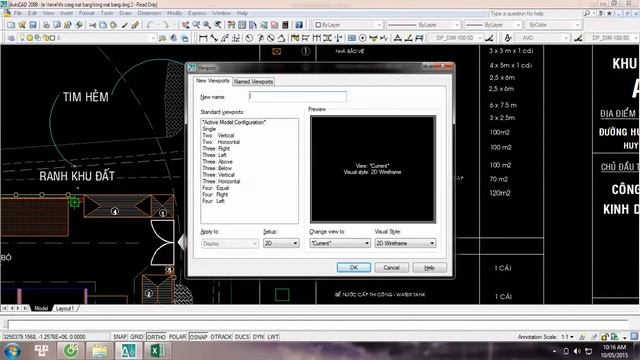
Task: Open the ByLayer color control dropdown
Action: tap(348, 25)
